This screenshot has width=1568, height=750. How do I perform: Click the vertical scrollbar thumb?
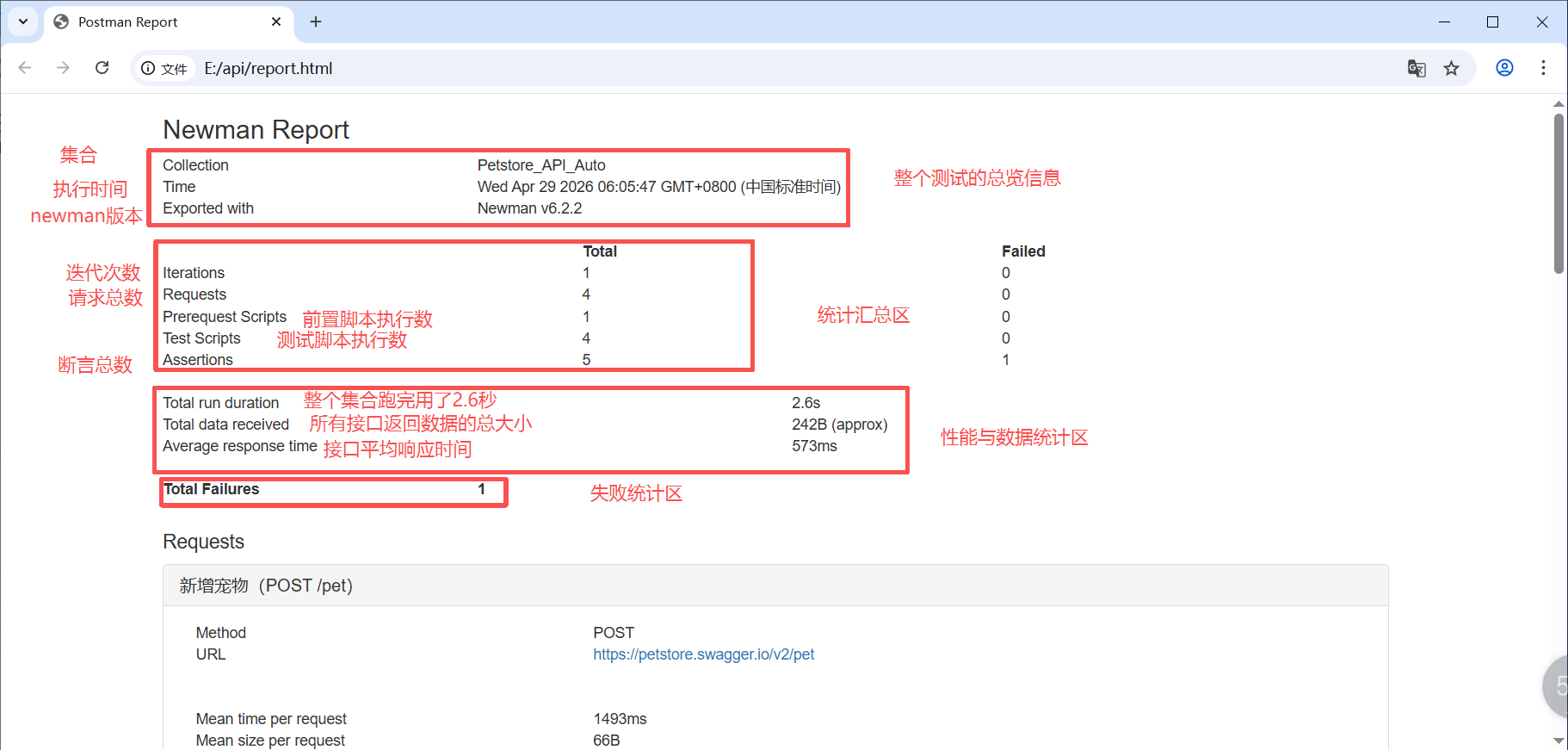point(1559,194)
